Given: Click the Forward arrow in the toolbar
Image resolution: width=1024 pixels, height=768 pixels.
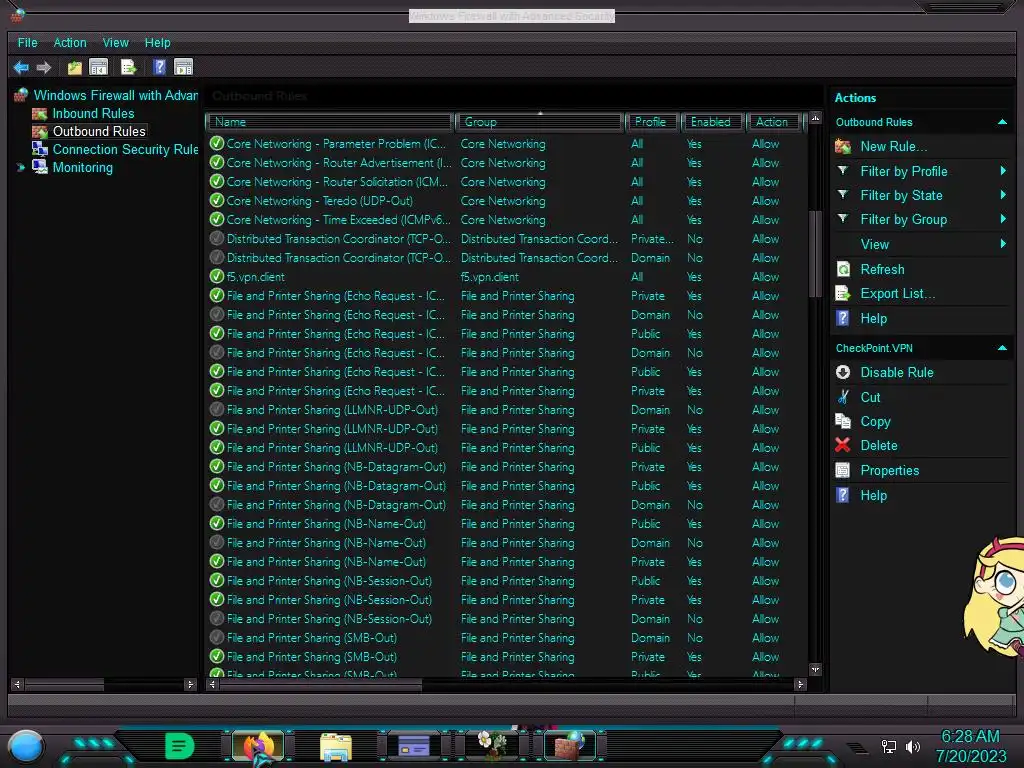Looking at the screenshot, I should (x=44, y=67).
